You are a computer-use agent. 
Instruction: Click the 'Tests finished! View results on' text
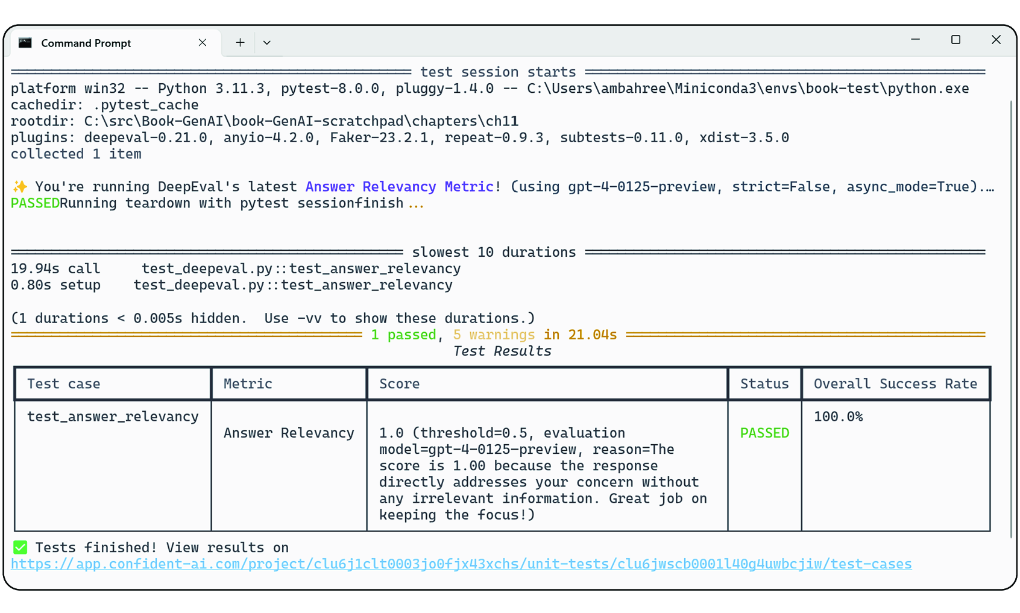tap(162, 547)
